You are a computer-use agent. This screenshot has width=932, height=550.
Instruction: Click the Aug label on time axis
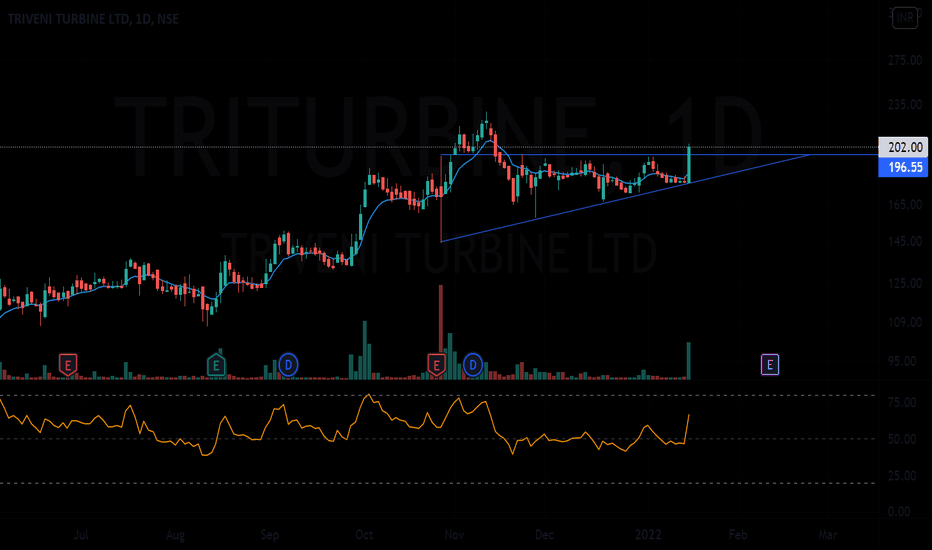pyautogui.click(x=175, y=535)
